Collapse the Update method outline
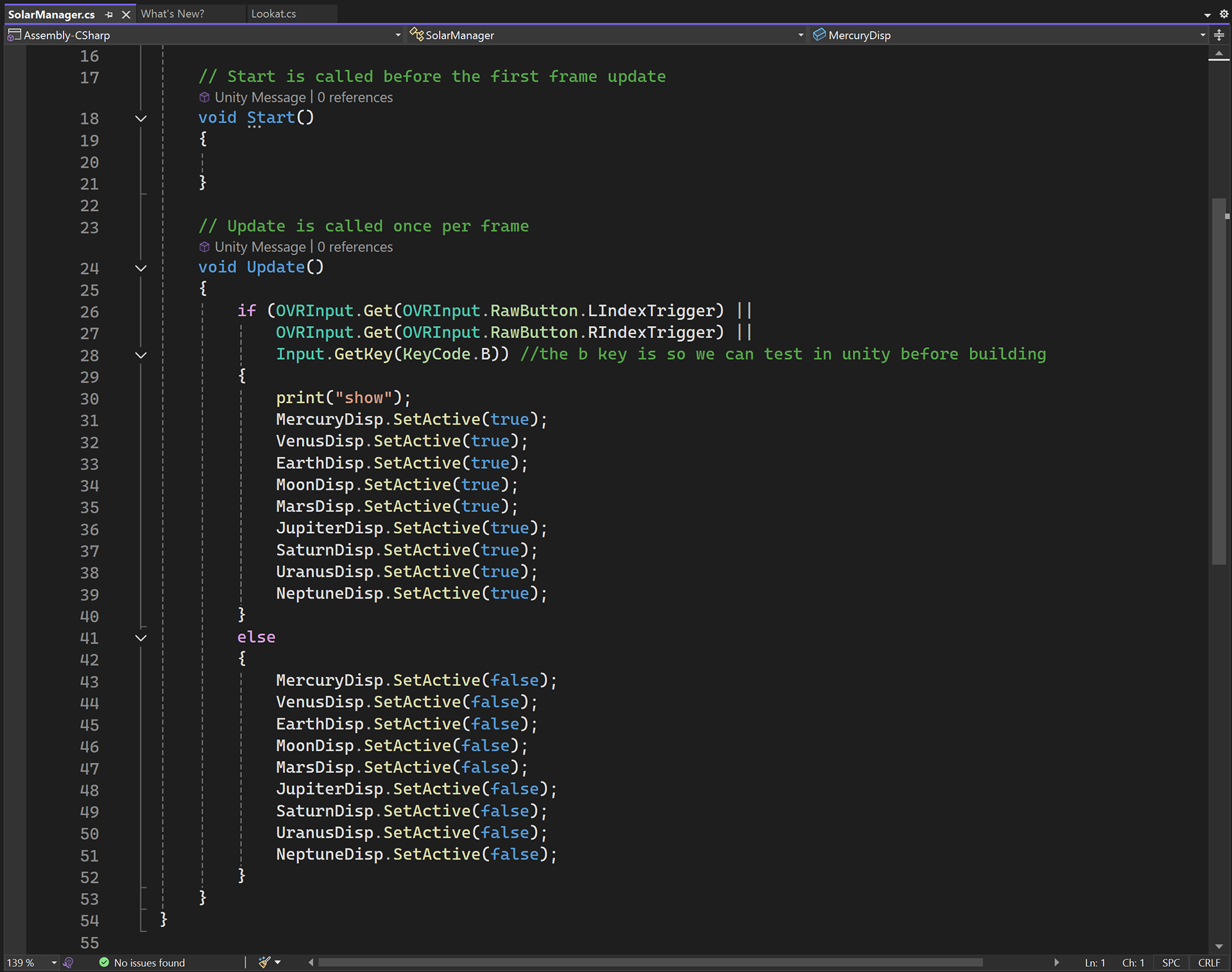The image size is (1232, 972). point(141,268)
